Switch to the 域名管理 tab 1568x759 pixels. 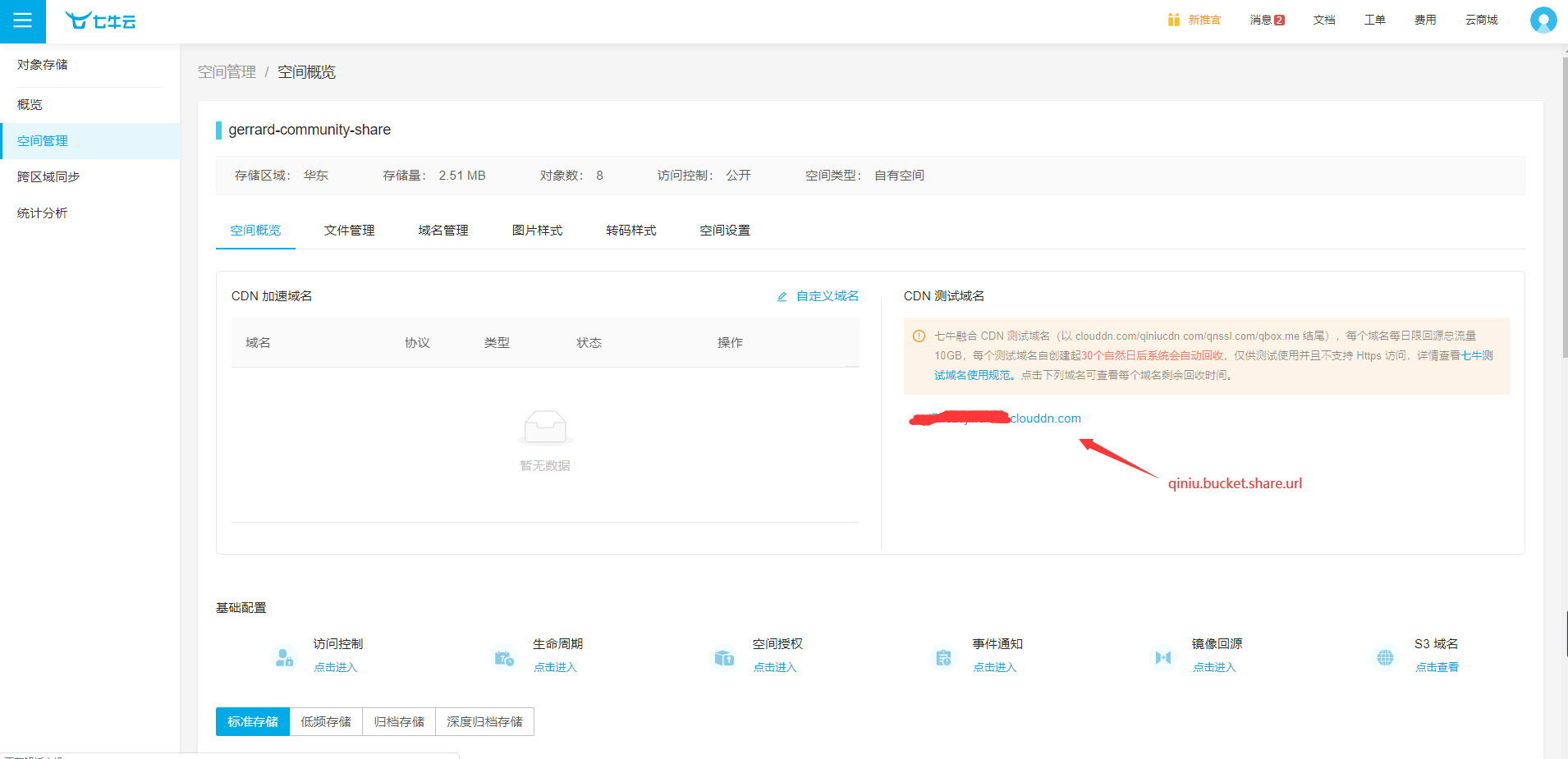(443, 231)
